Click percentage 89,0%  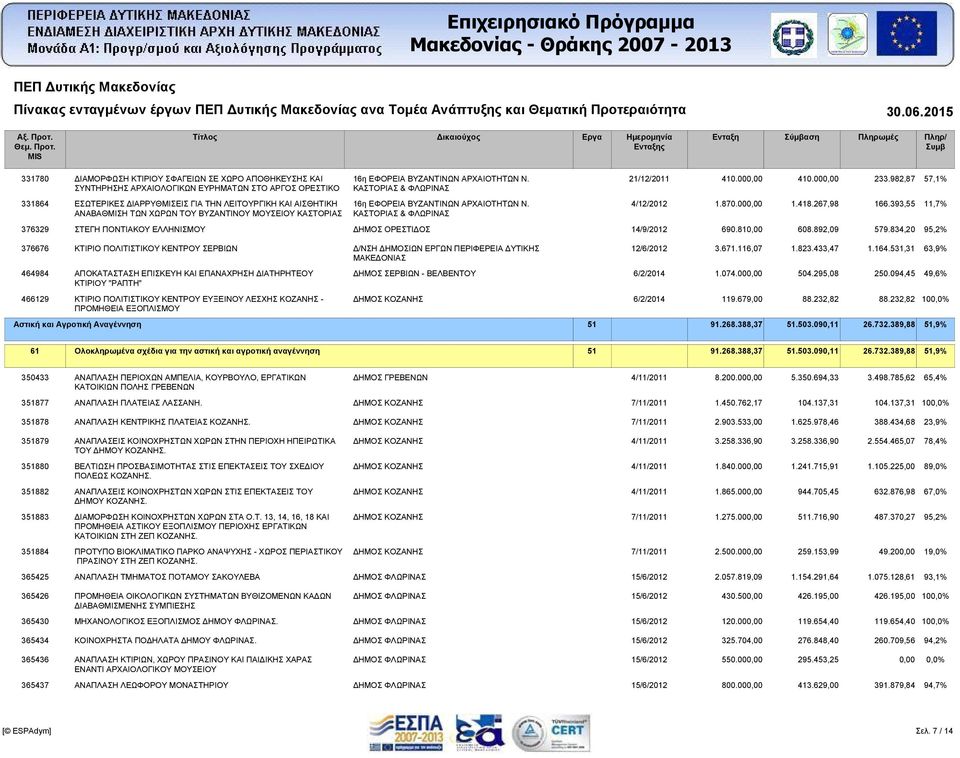(x=935, y=467)
